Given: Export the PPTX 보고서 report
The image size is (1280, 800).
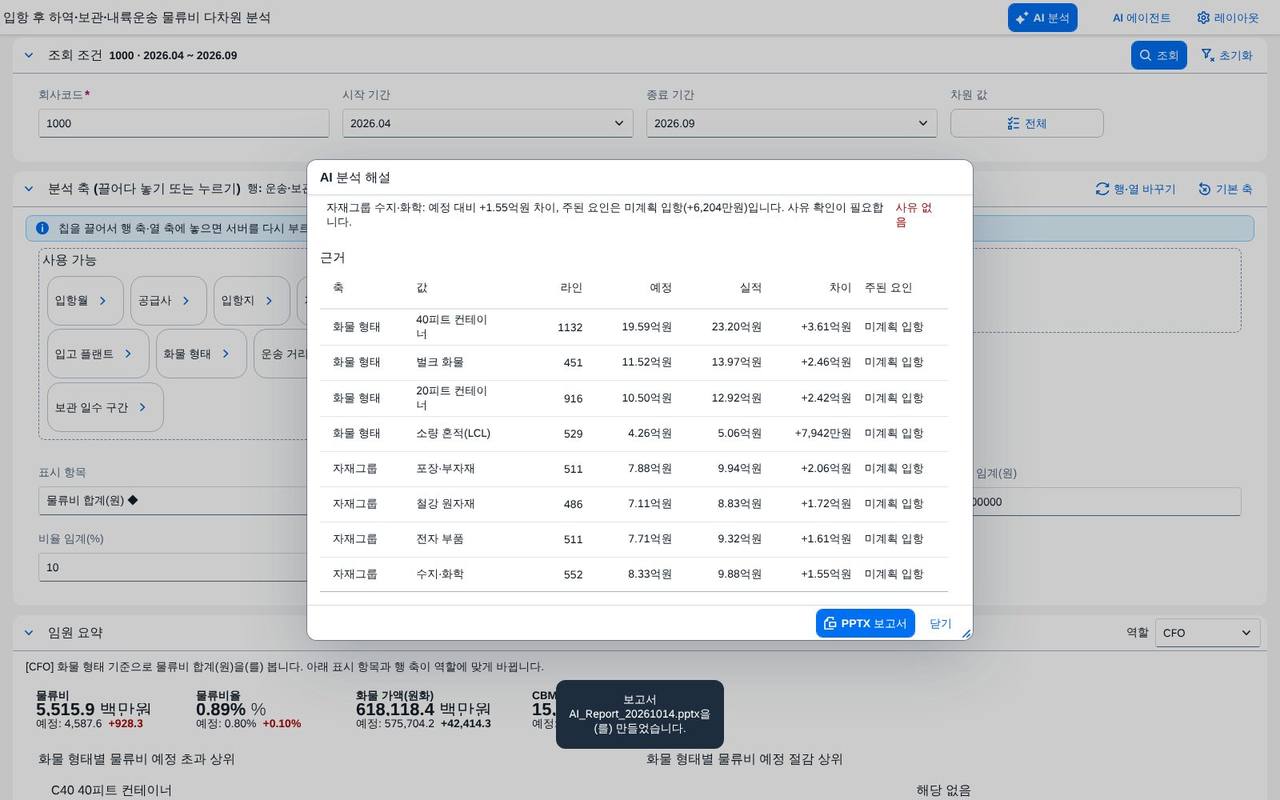Looking at the screenshot, I should (865, 623).
